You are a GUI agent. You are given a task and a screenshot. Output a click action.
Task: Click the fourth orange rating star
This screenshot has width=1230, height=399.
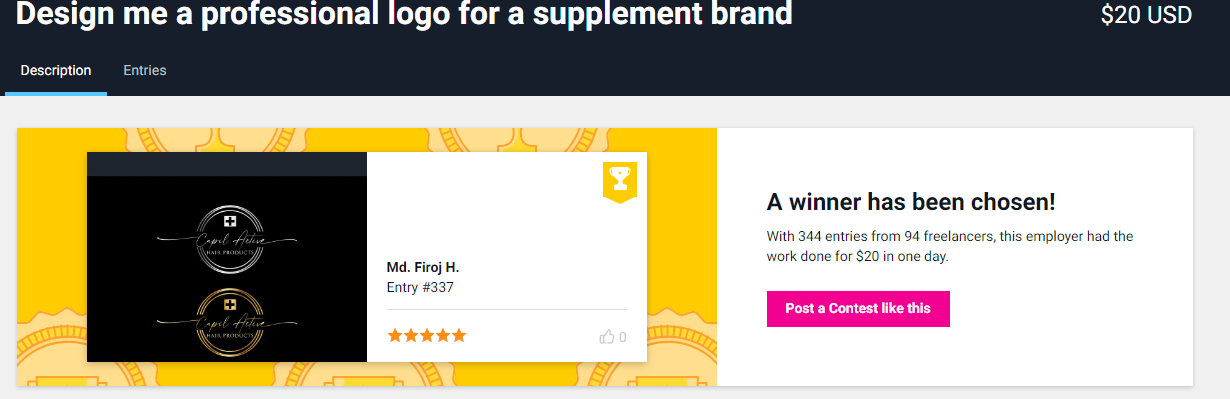[443, 336]
